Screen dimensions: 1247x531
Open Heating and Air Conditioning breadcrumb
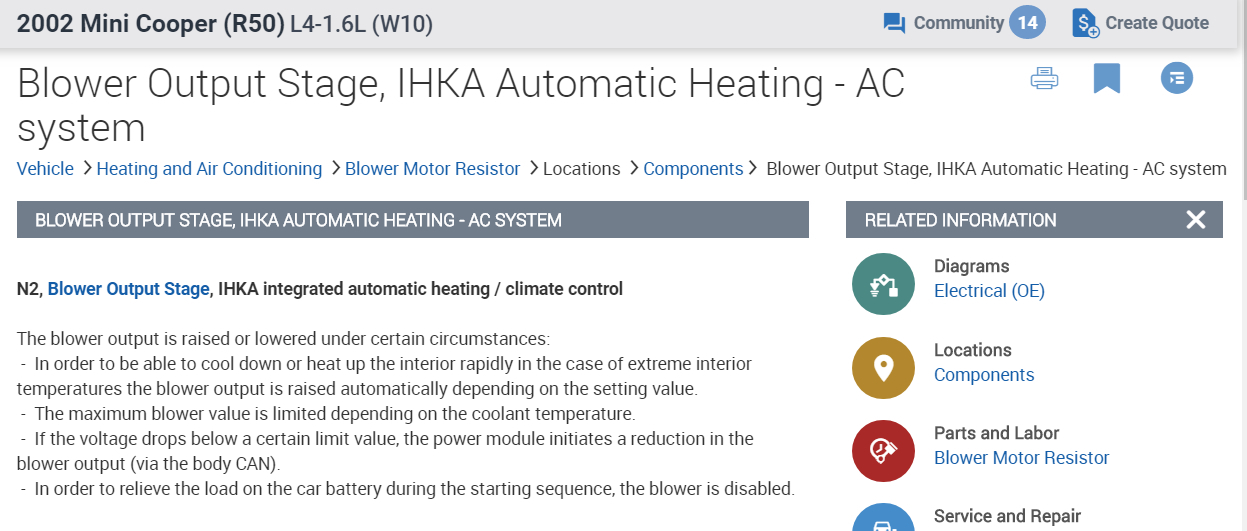[x=209, y=169]
